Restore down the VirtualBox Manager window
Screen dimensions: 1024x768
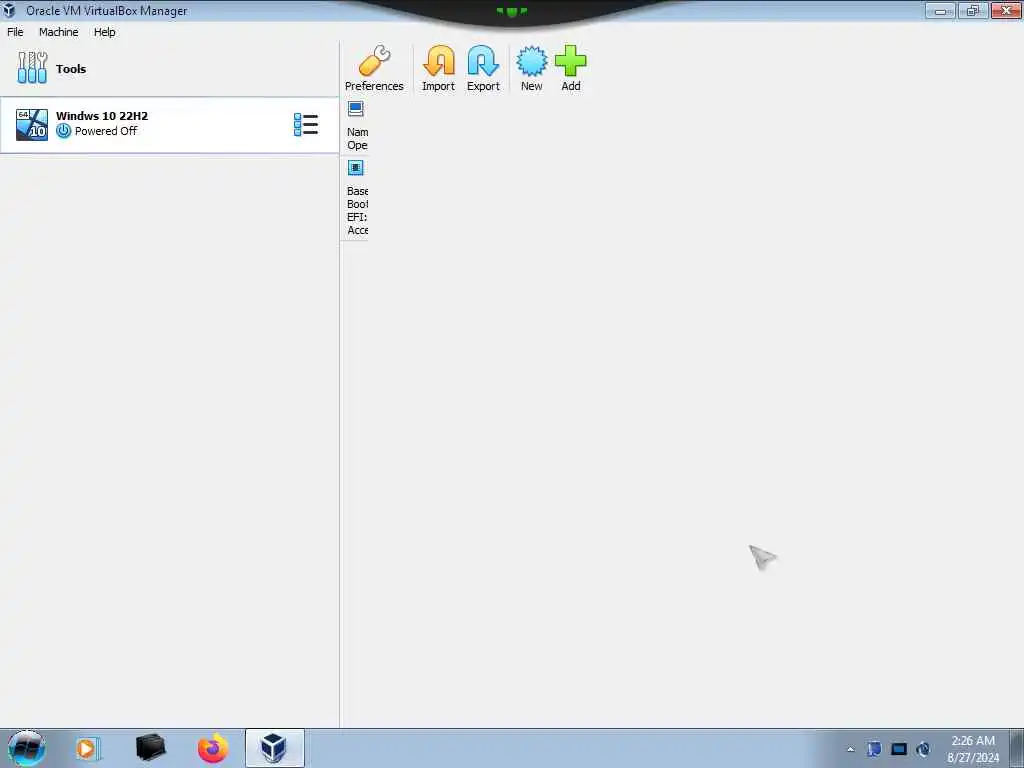pyautogui.click(x=973, y=10)
